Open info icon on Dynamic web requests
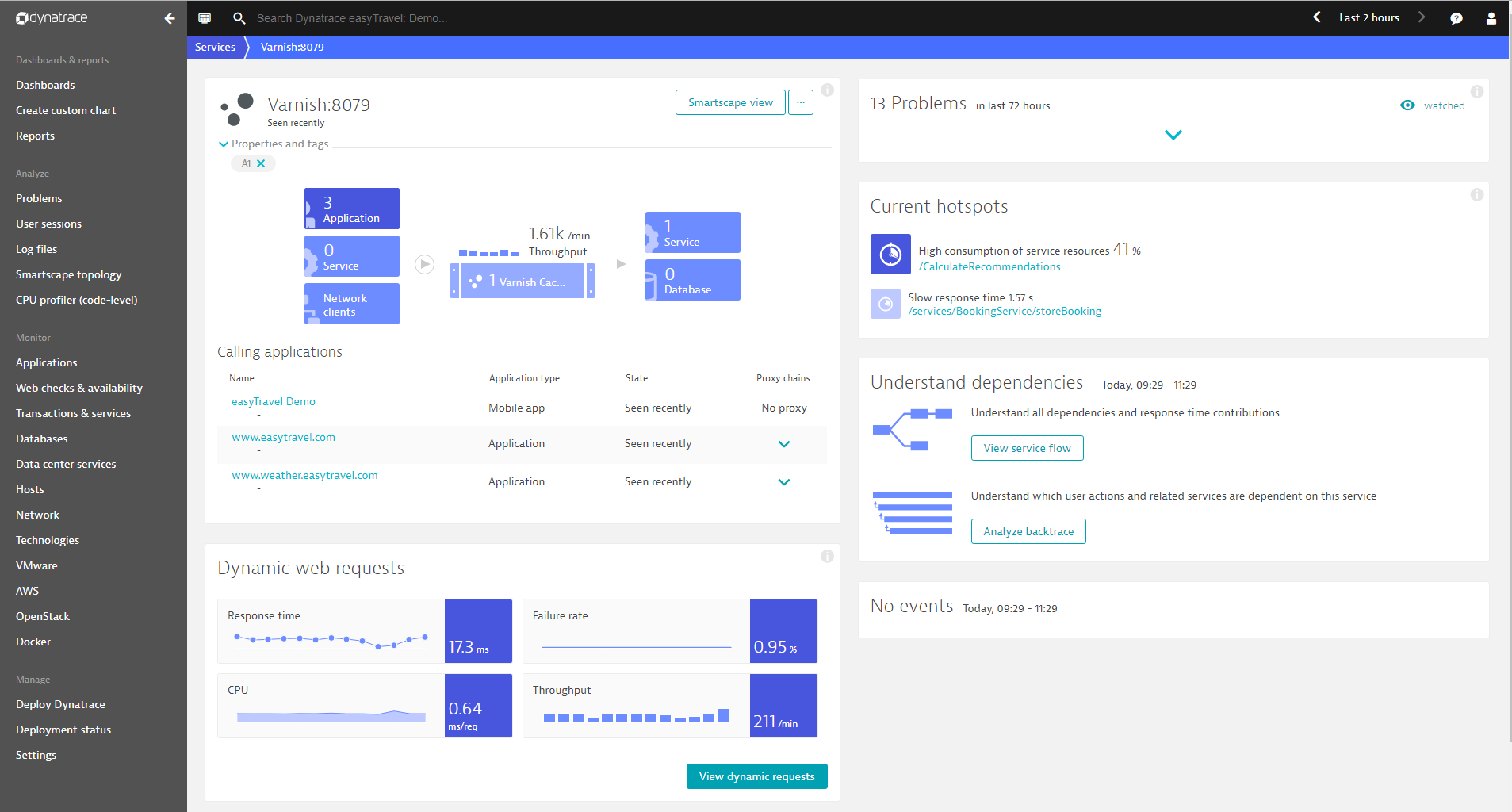 tap(827, 556)
